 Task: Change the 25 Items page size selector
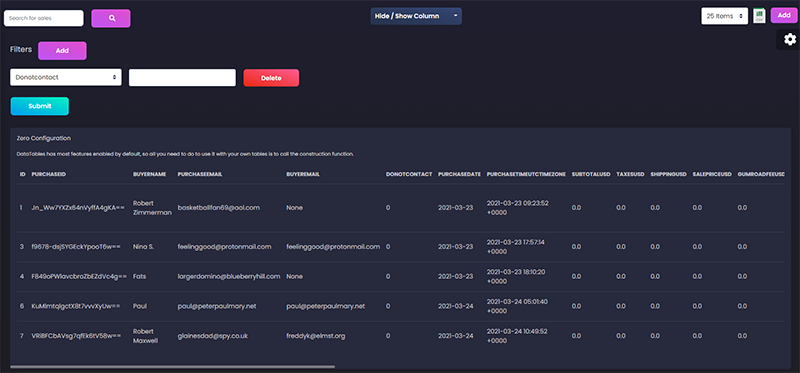(x=724, y=16)
